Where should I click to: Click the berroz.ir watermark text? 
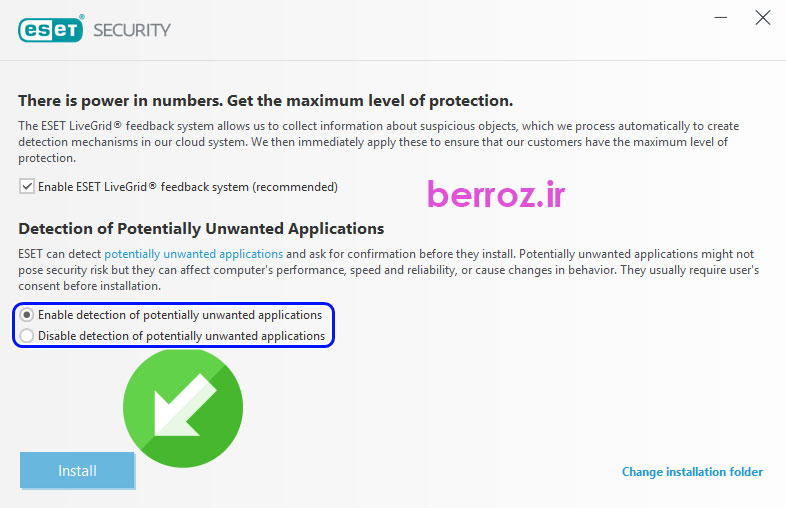[x=496, y=194]
